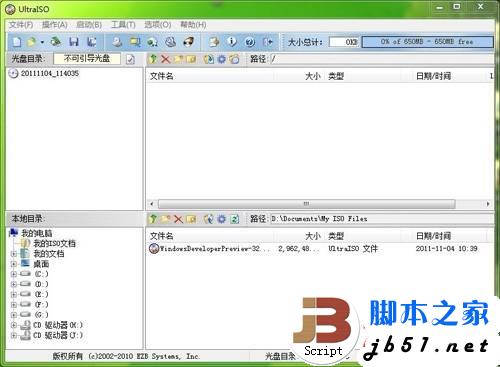Click the blue Info toolbar icon
The width and height of the screenshot is (500, 367).
pos(232,42)
